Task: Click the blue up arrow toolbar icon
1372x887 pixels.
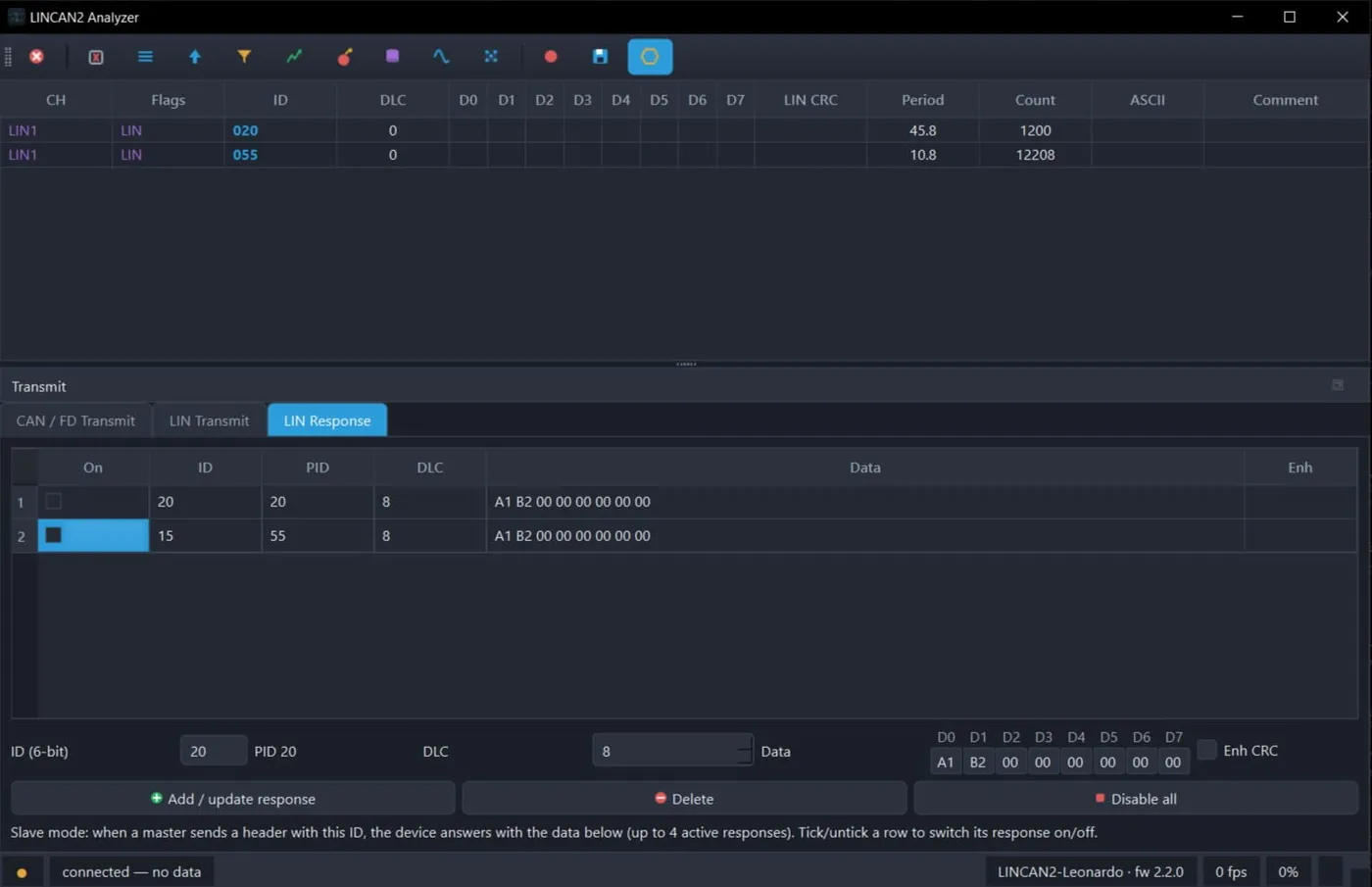Action: pyautogui.click(x=195, y=57)
